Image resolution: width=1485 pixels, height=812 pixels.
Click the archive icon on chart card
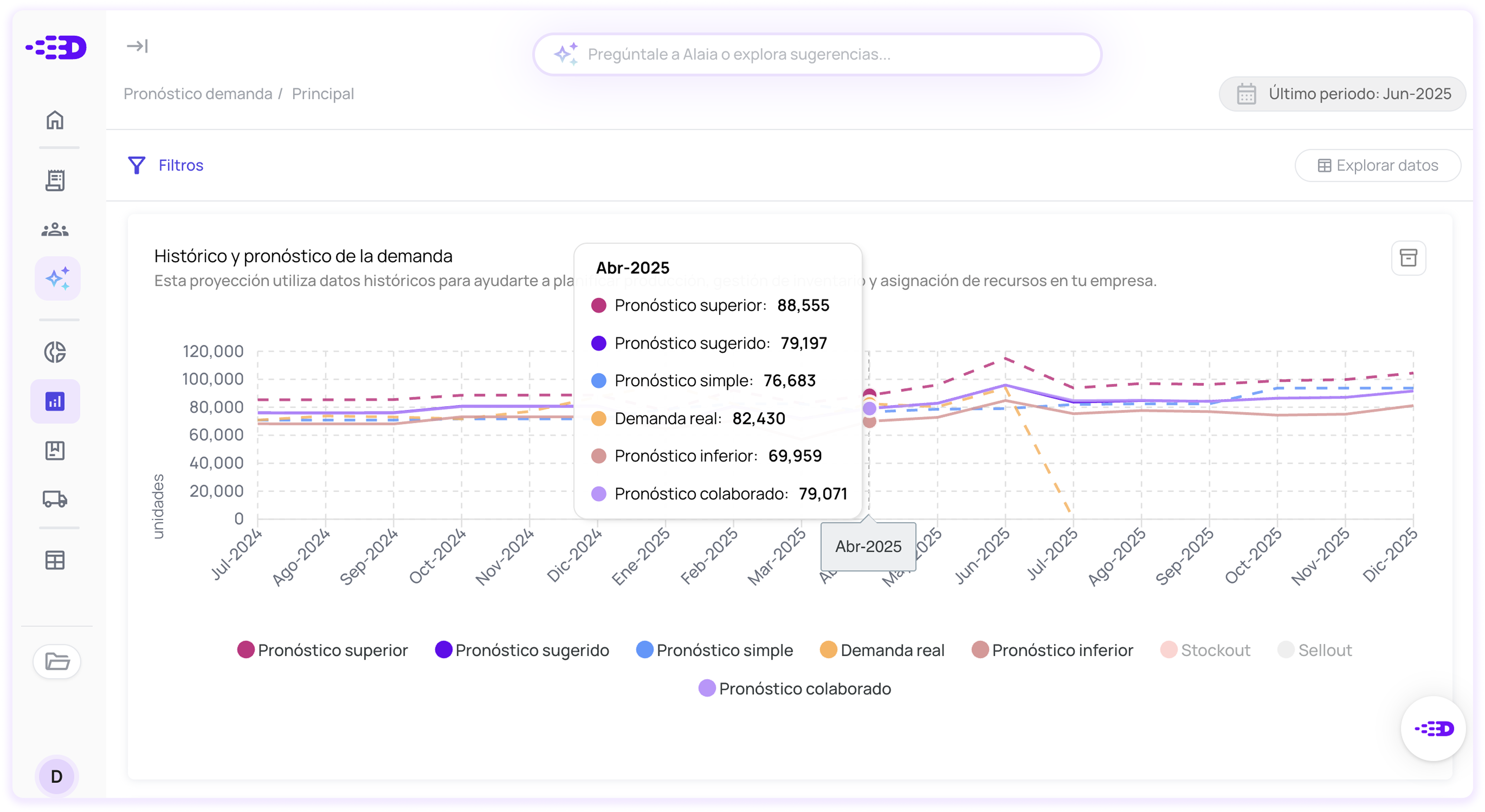[1408, 258]
